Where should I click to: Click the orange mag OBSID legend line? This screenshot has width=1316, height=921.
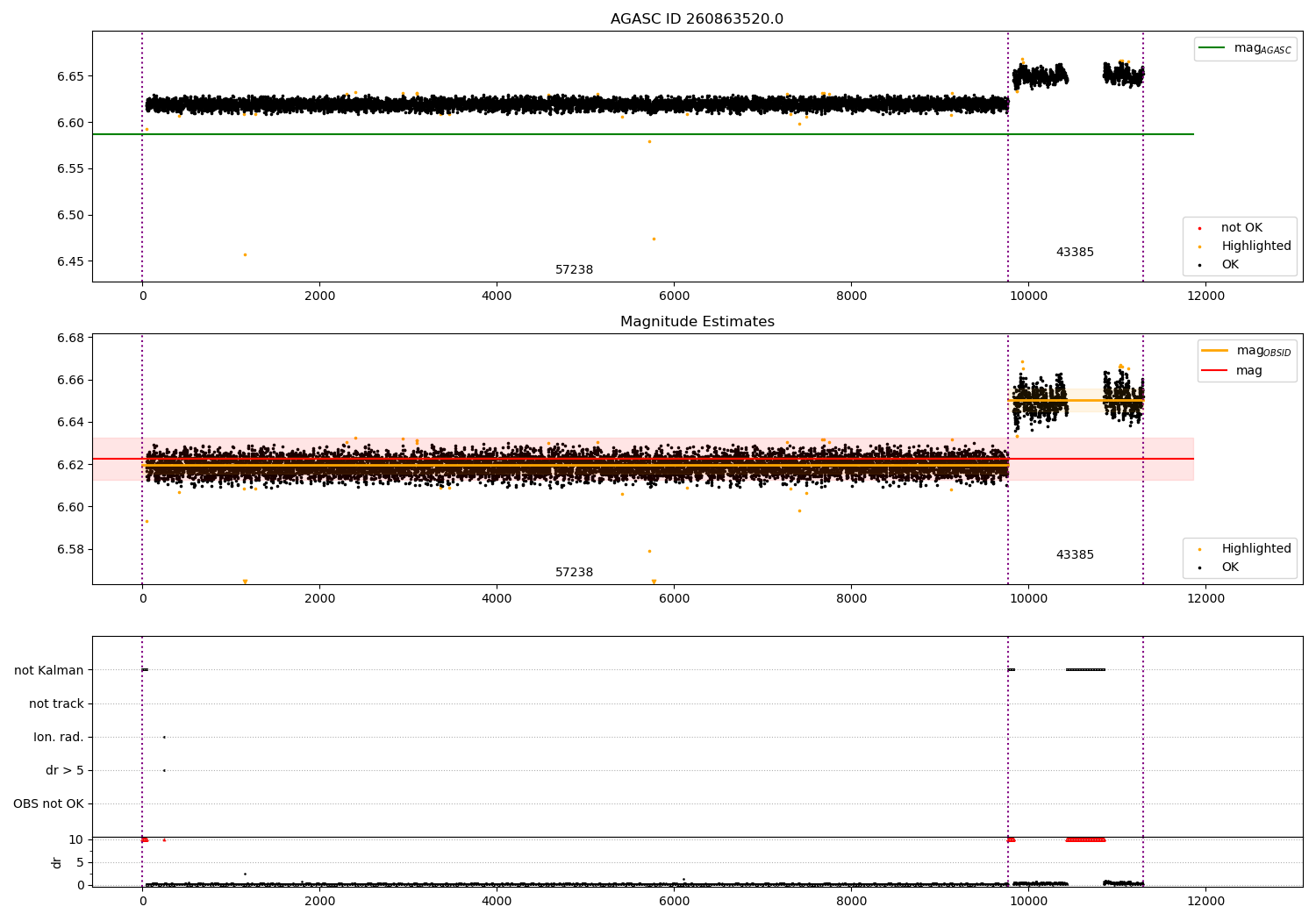(x=1215, y=351)
